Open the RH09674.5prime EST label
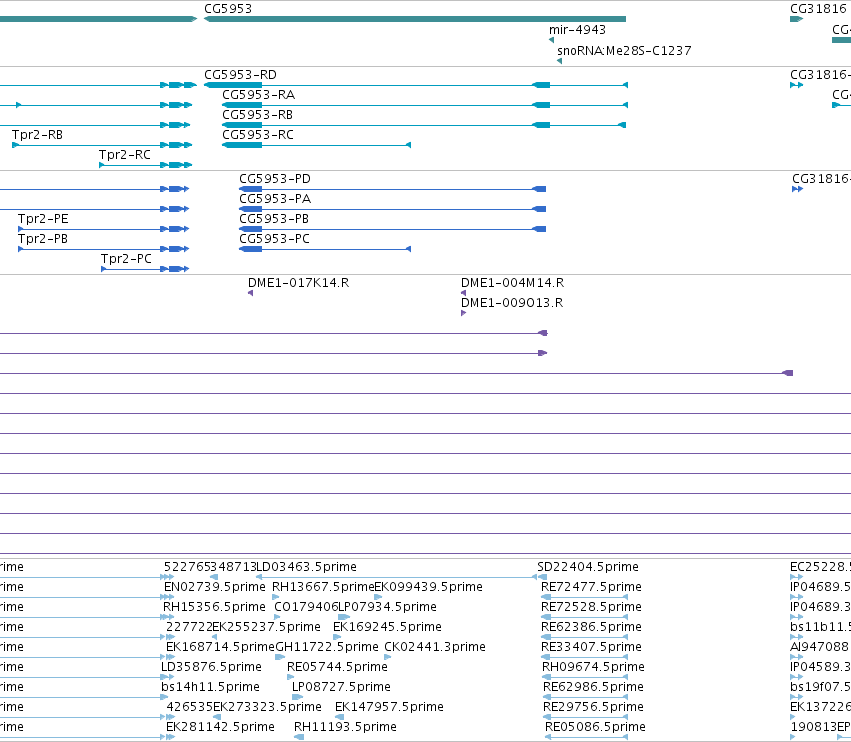The image size is (851, 742). click(x=594, y=667)
